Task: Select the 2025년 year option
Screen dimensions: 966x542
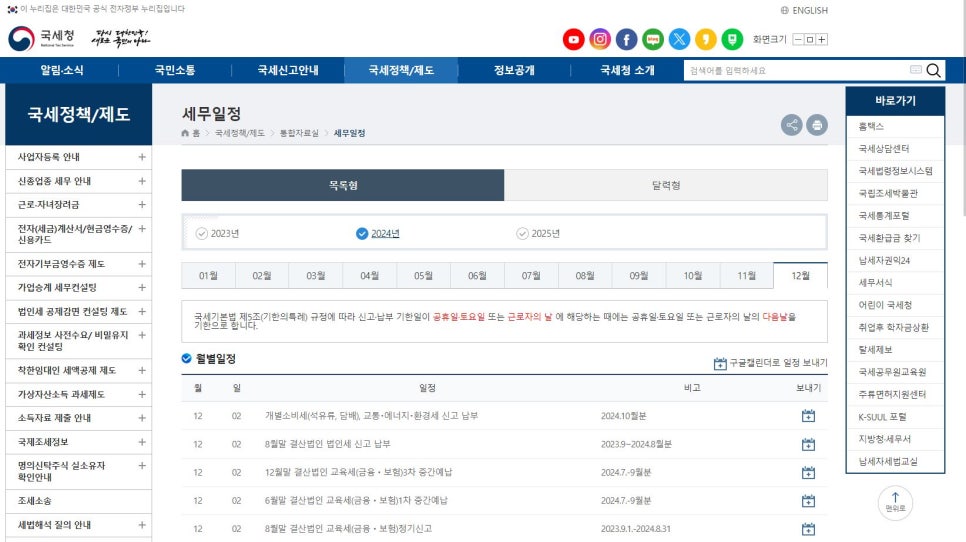Action: (x=538, y=234)
